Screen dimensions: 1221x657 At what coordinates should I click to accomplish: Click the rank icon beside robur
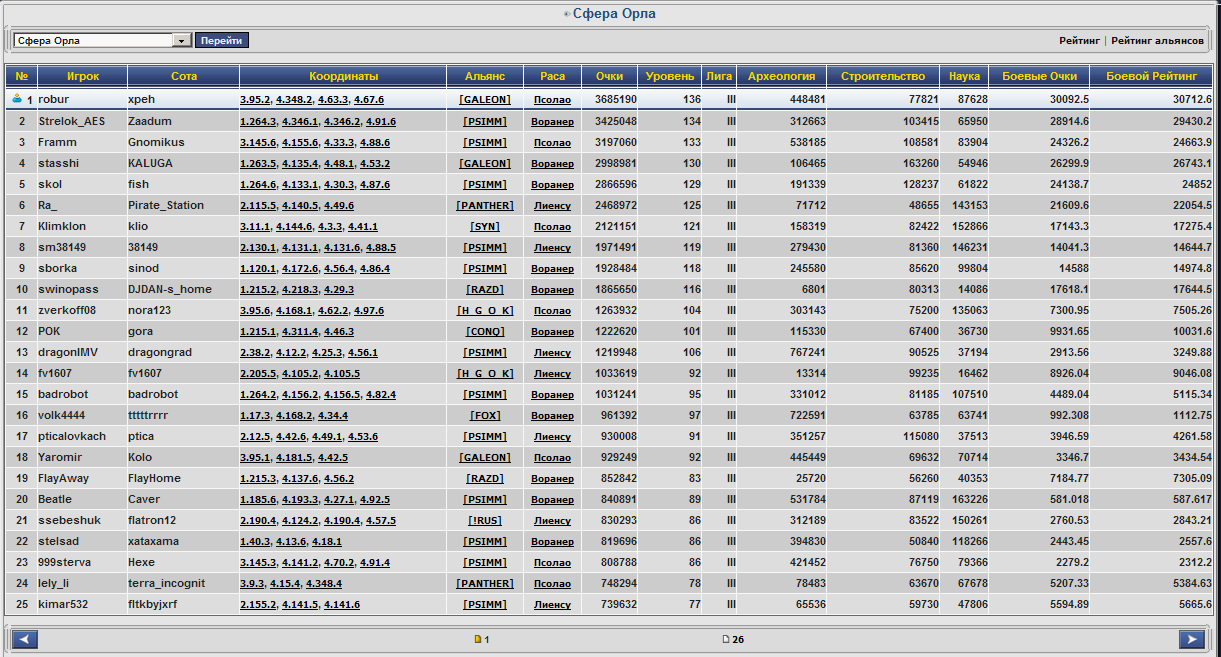coord(16,99)
